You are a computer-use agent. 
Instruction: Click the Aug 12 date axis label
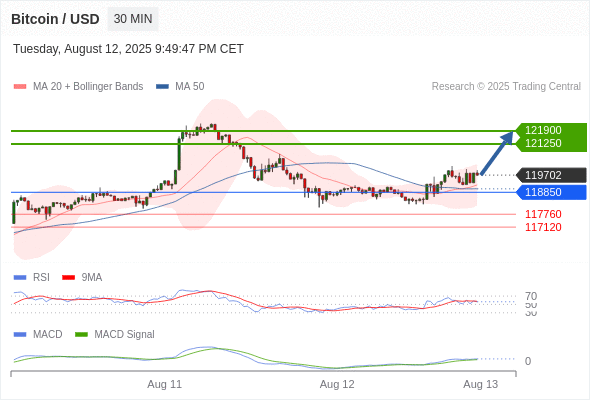pyautogui.click(x=337, y=384)
